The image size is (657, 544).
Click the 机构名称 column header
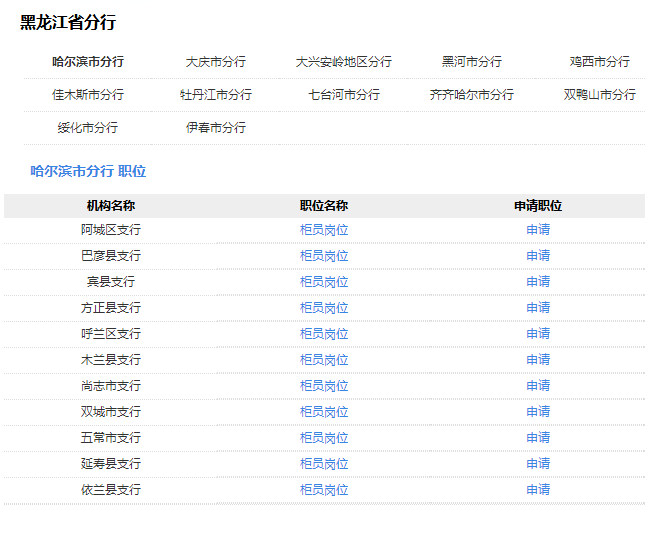[x=111, y=206]
